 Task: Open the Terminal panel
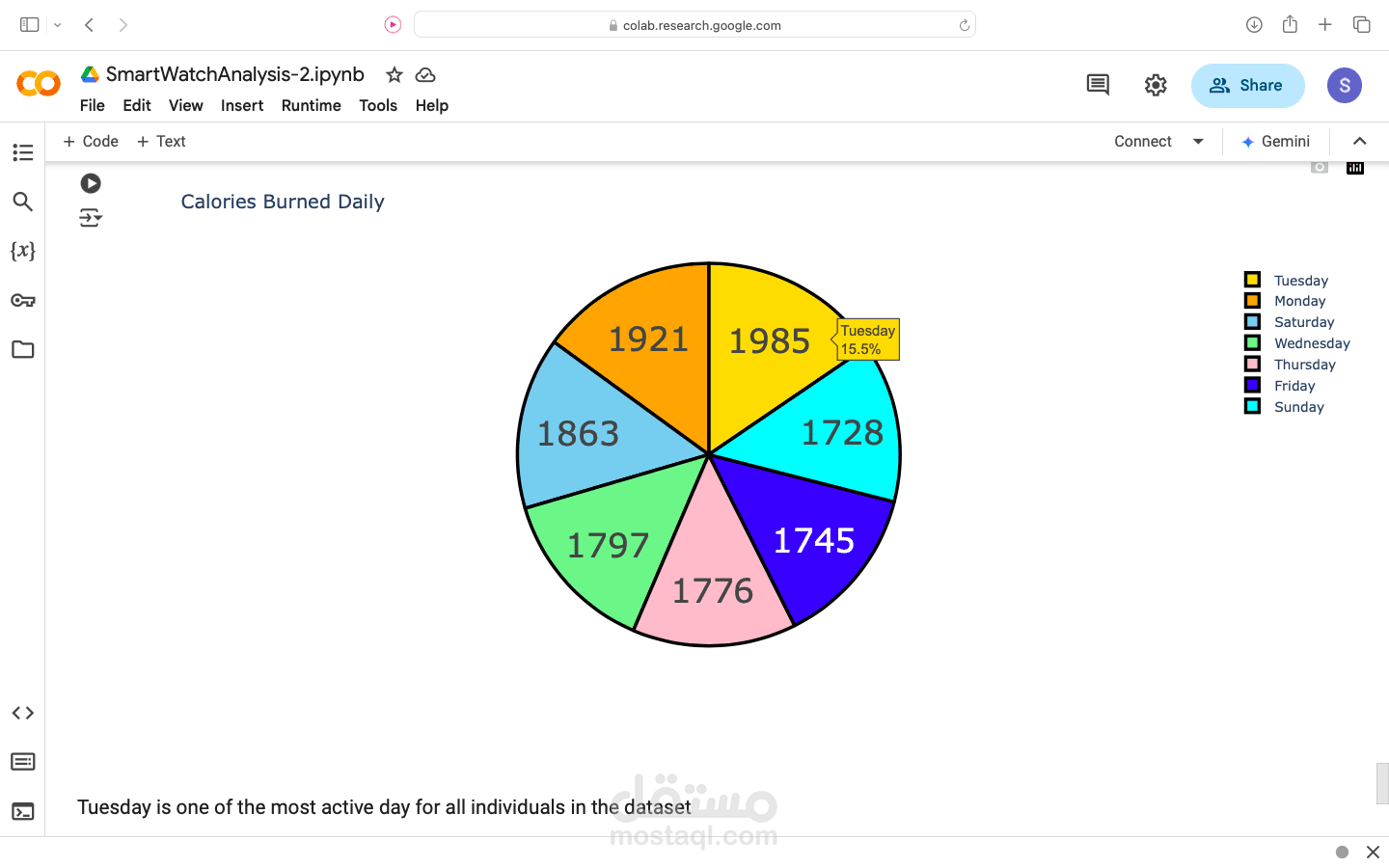click(23, 811)
